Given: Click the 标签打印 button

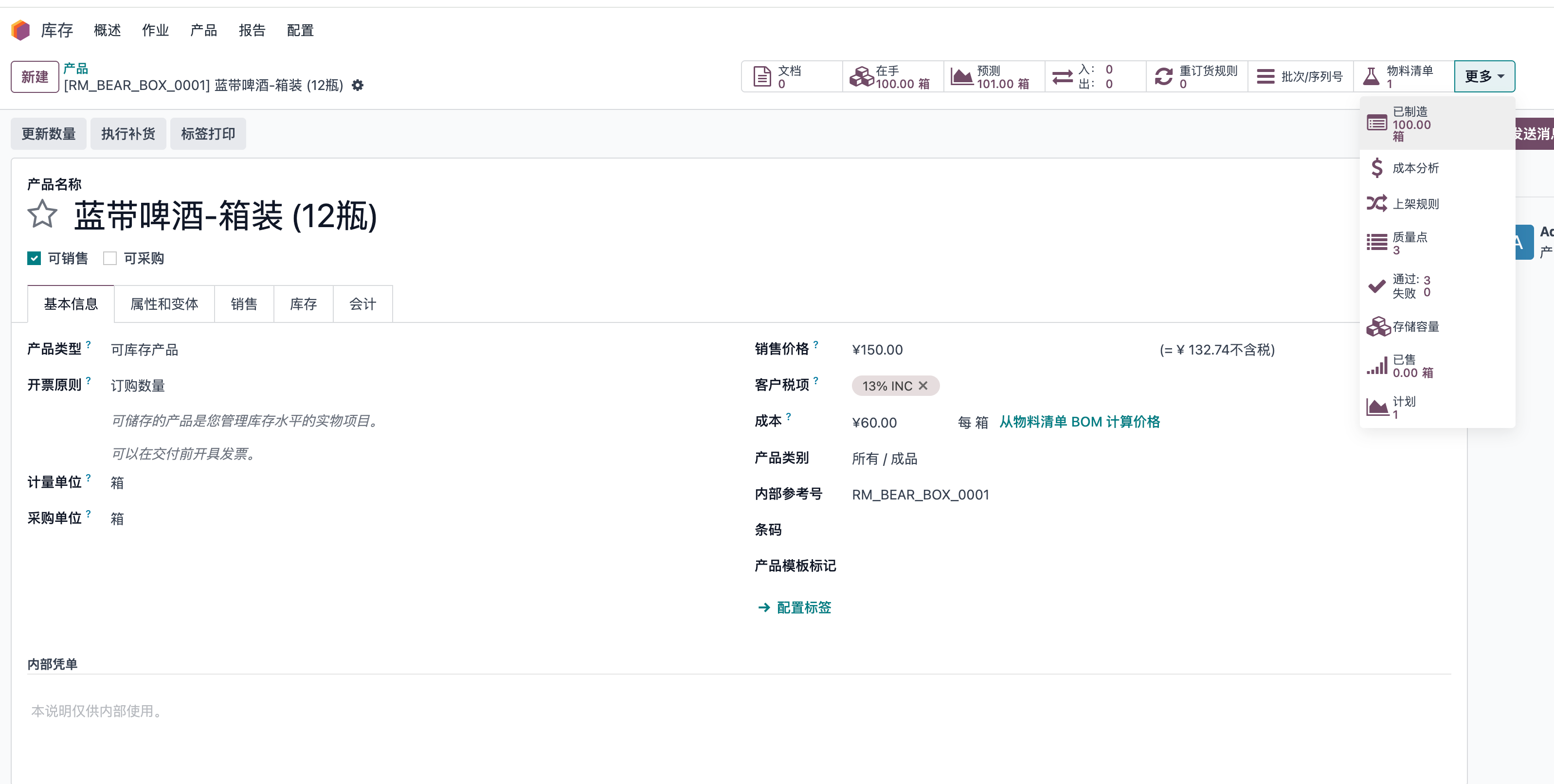Looking at the screenshot, I should tap(208, 133).
